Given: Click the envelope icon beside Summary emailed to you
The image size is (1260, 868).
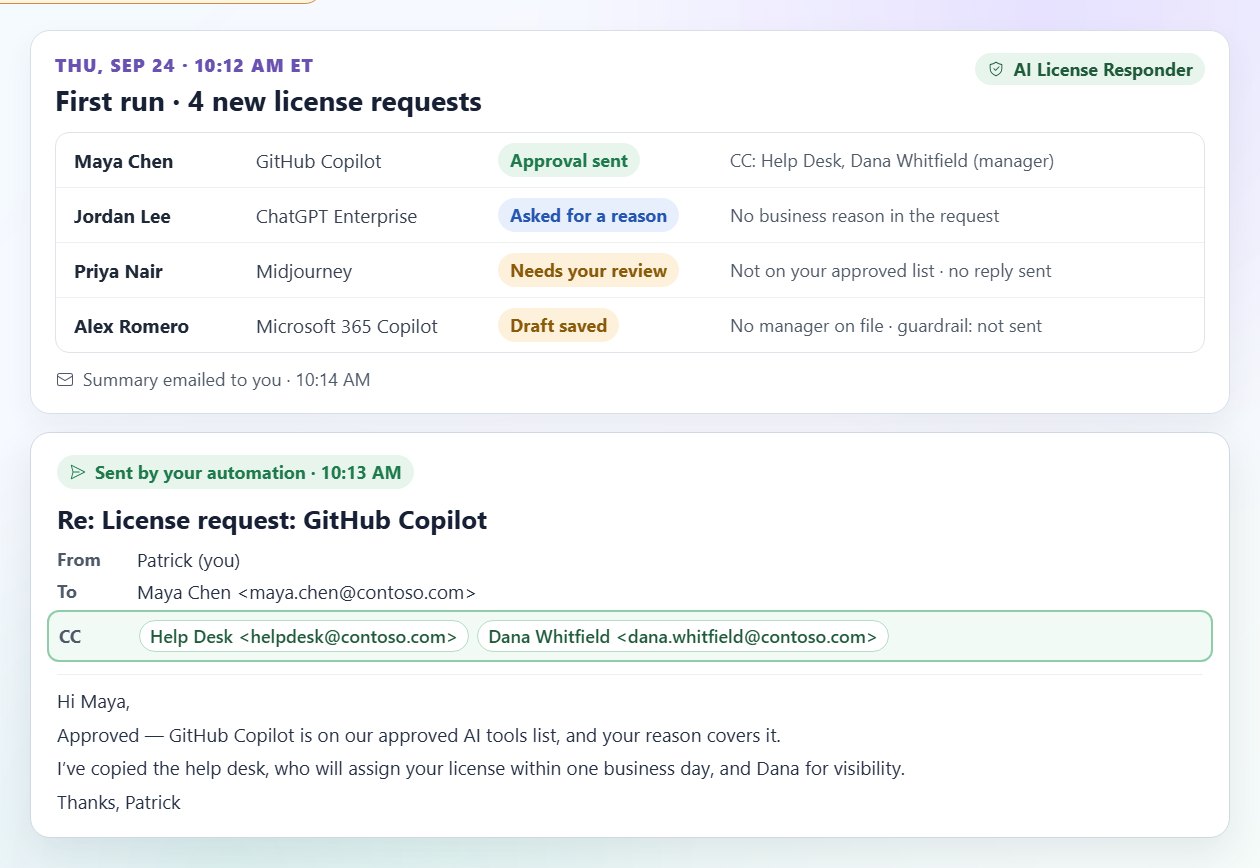Looking at the screenshot, I should point(65,380).
